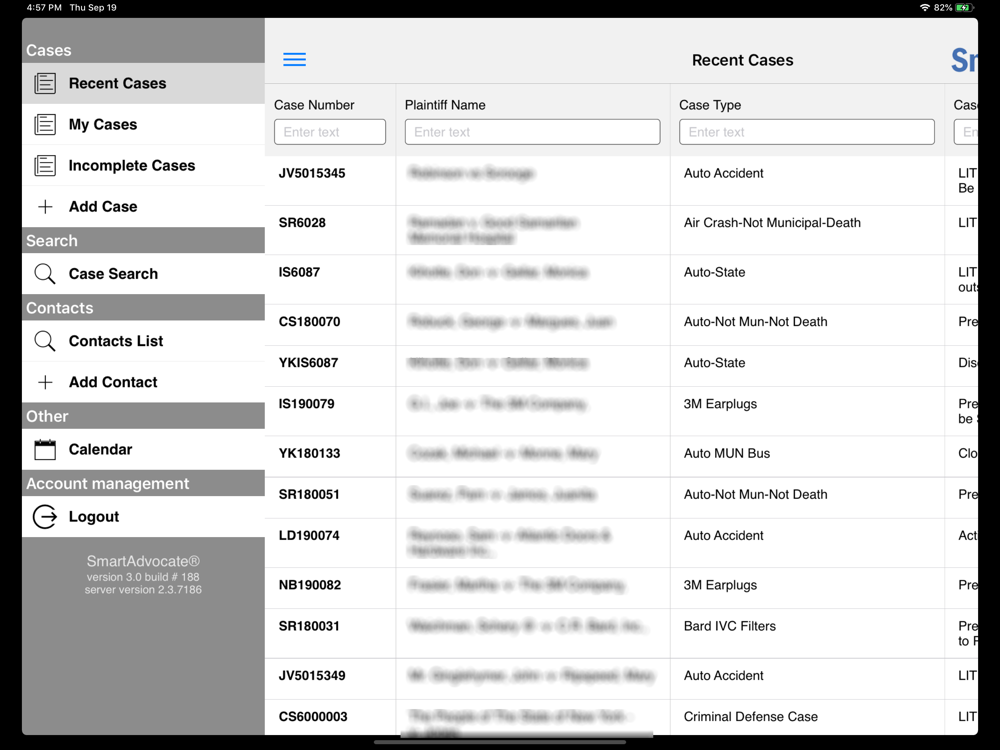Open case CS180070
The image size is (1000, 750).
309,322
